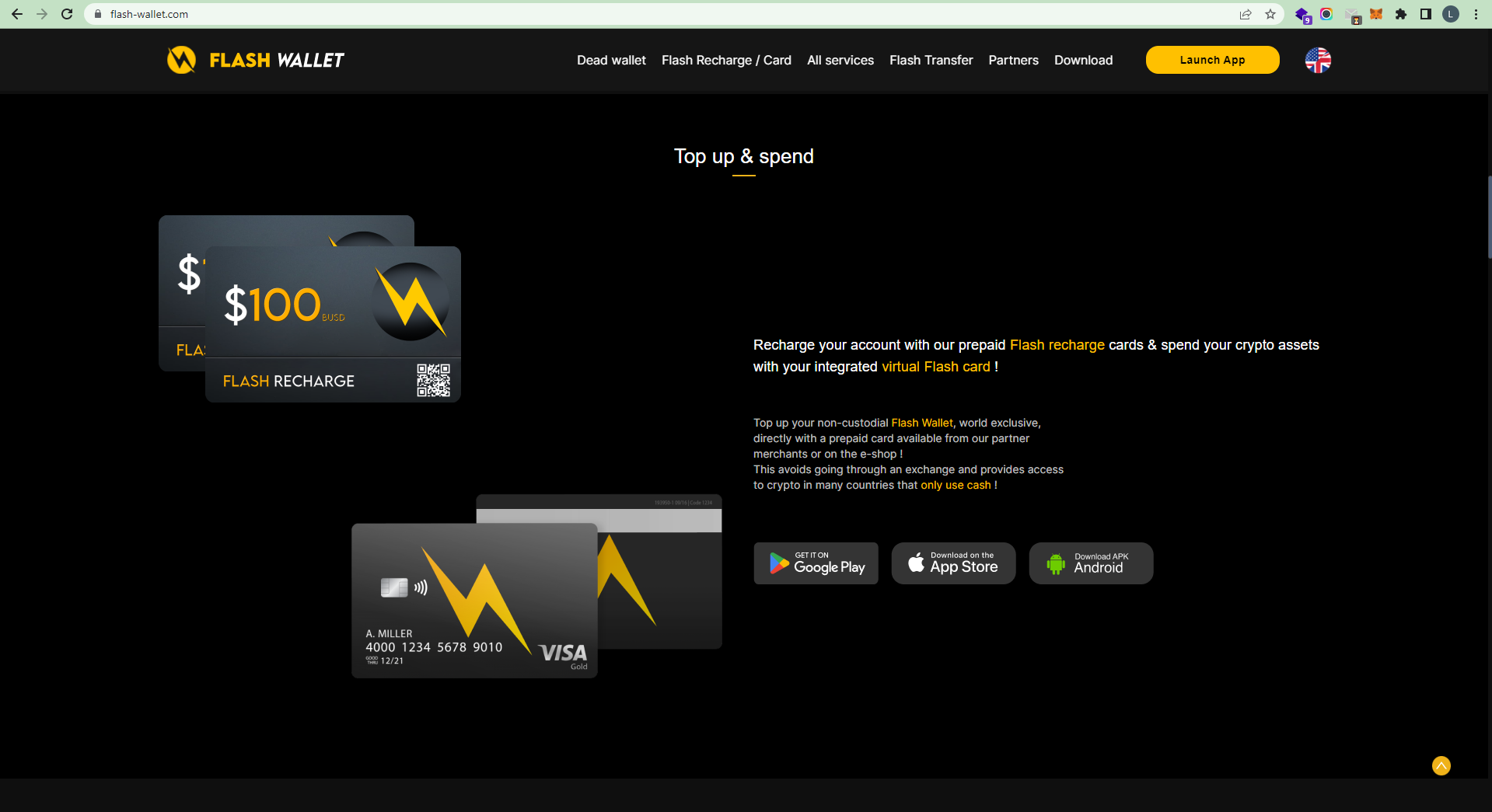Click the browser Back arrow
Viewport: 1492px width, 812px height.
coord(17,14)
